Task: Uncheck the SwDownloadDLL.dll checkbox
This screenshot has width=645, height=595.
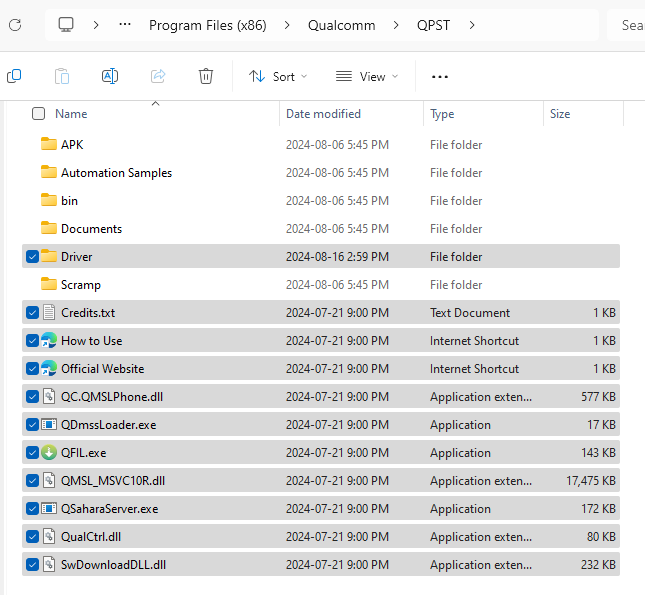Action: tap(32, 565)
